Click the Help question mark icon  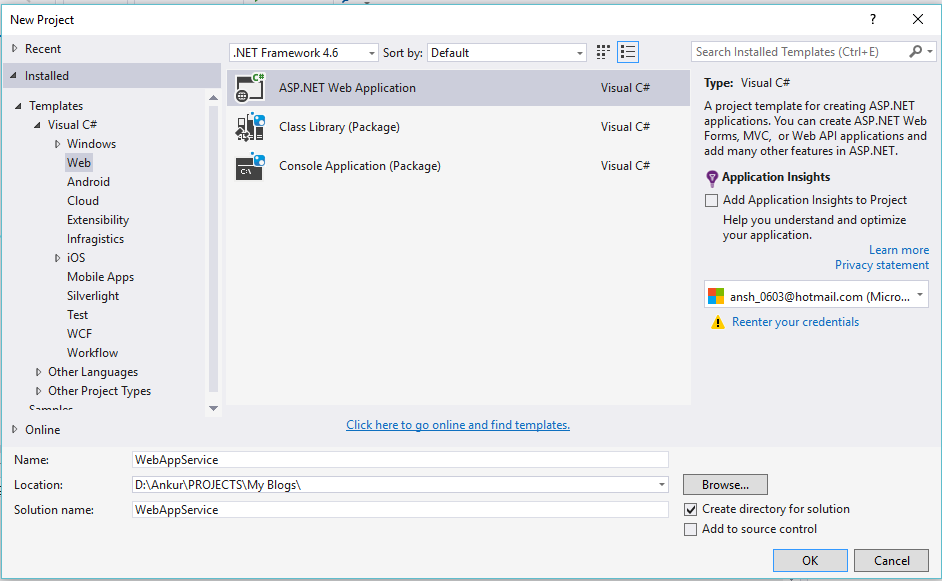pos(873,19)
